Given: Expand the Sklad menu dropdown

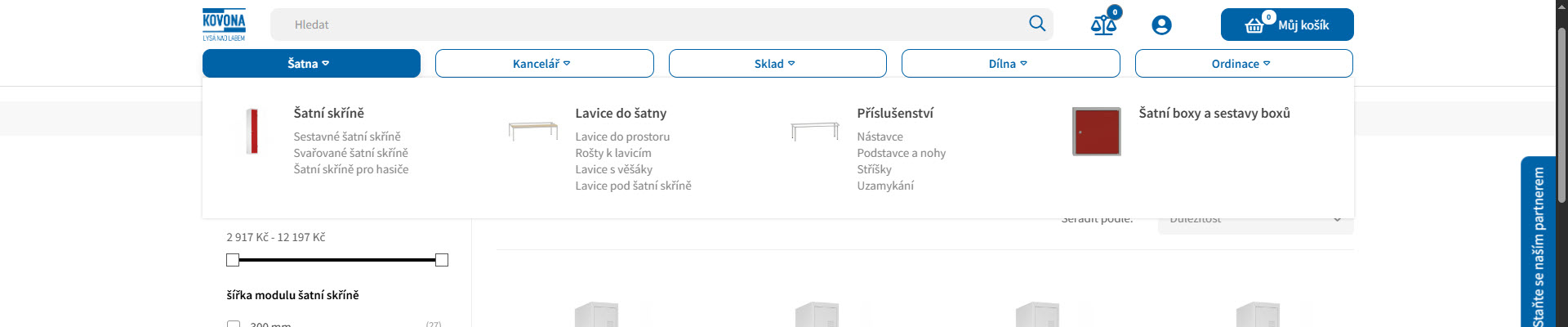Looking at the screenshot, I should click(777, 64).
